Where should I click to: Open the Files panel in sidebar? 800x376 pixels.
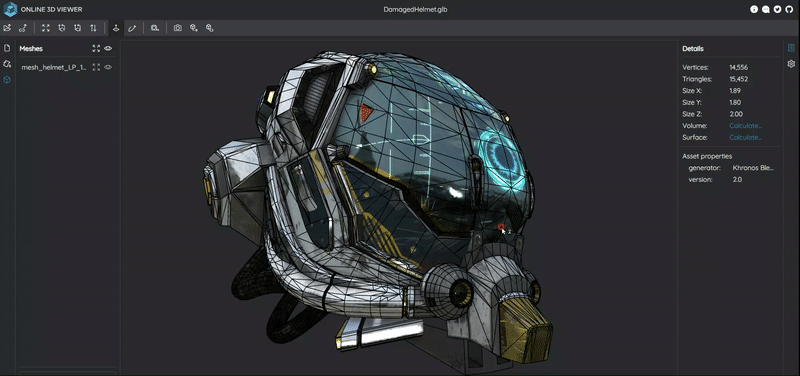pyautogui.click(x=7, y=48)
